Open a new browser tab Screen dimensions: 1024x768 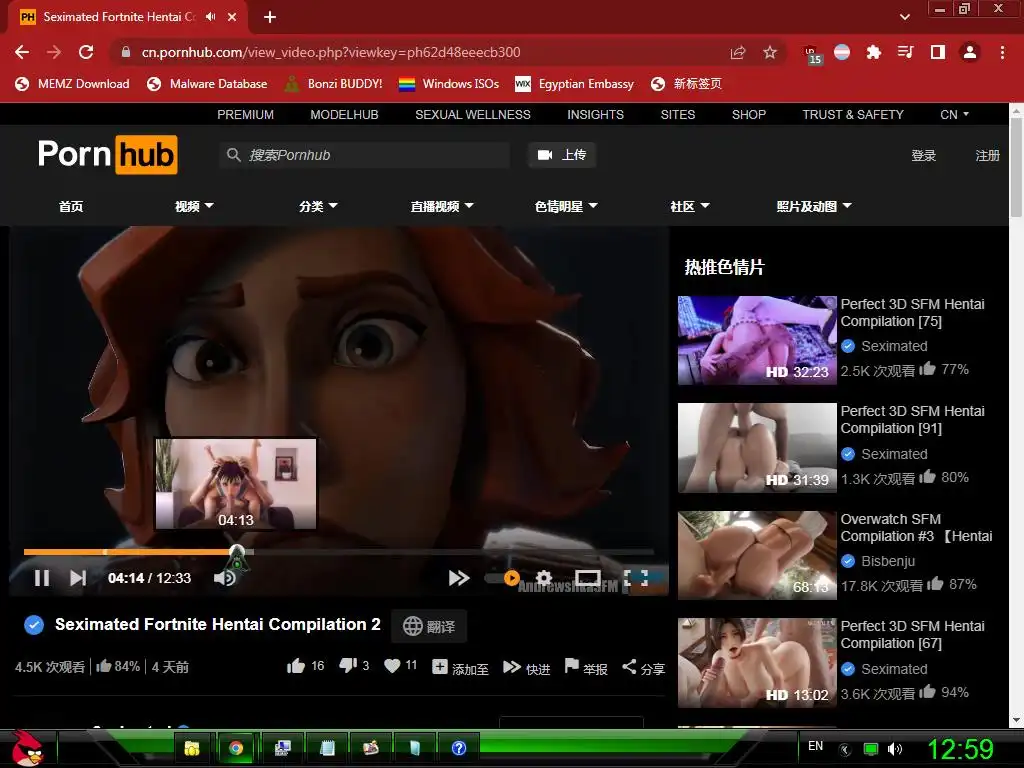pos(270,17)
